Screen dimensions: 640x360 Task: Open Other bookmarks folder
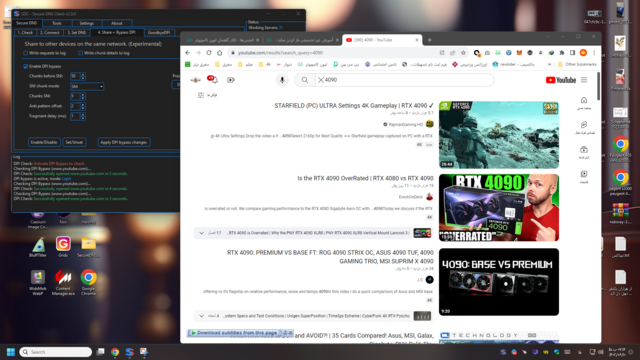point(577,64)
